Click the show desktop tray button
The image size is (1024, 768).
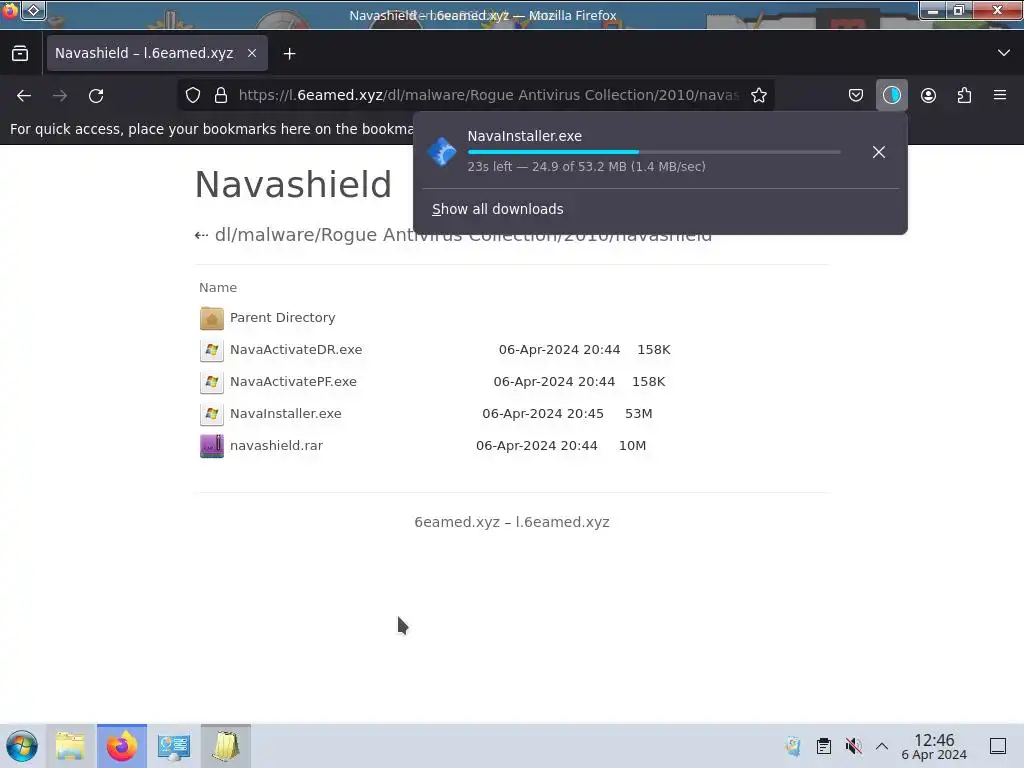point(997,746)
